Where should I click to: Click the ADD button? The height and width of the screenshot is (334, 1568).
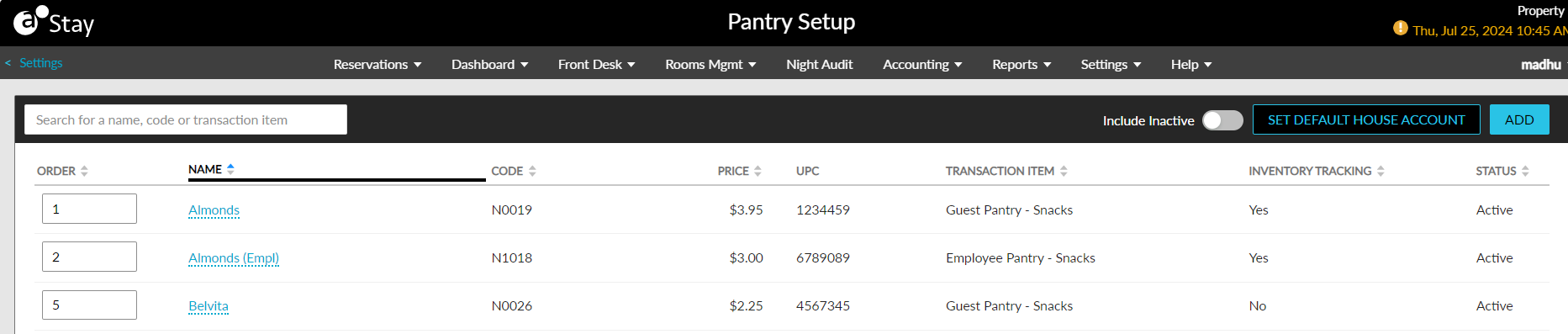point(1519,119)
